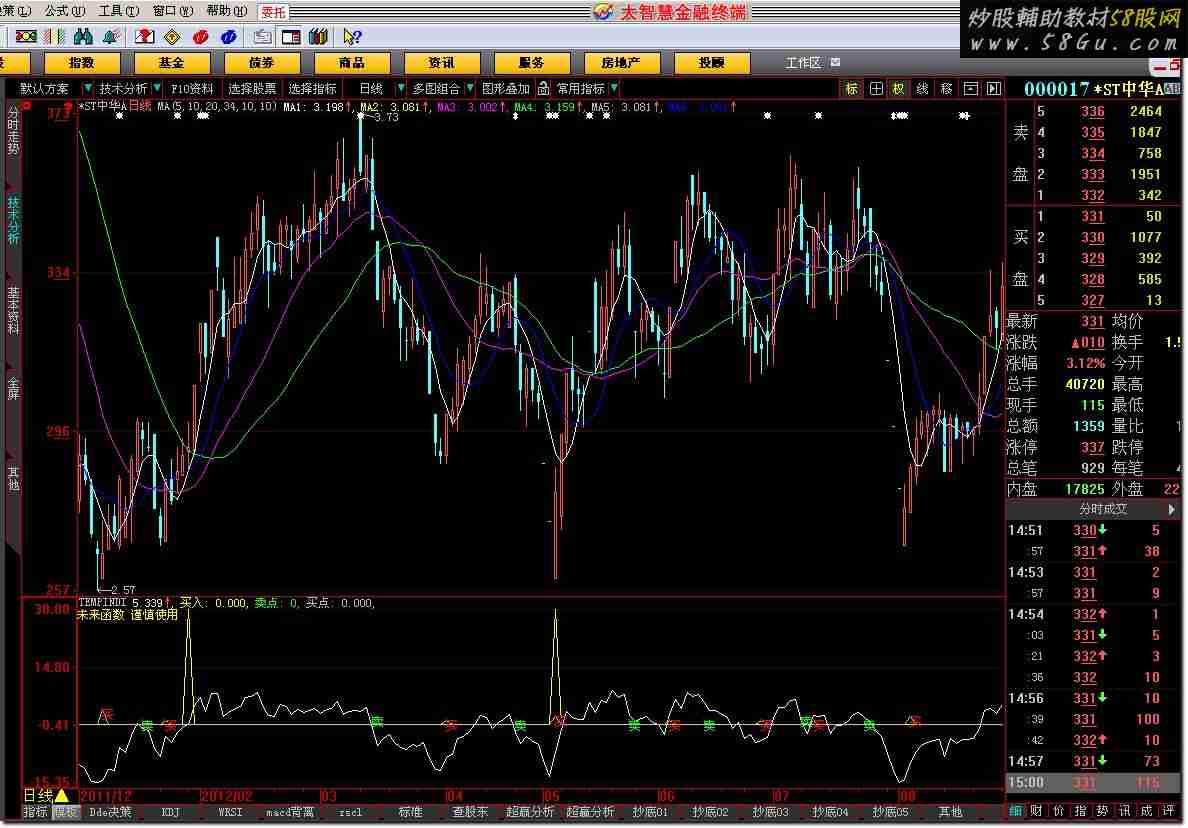This screenshot has height=828, width=1188.
Task: Click the 线 drawing line icon
Action: 923,89
